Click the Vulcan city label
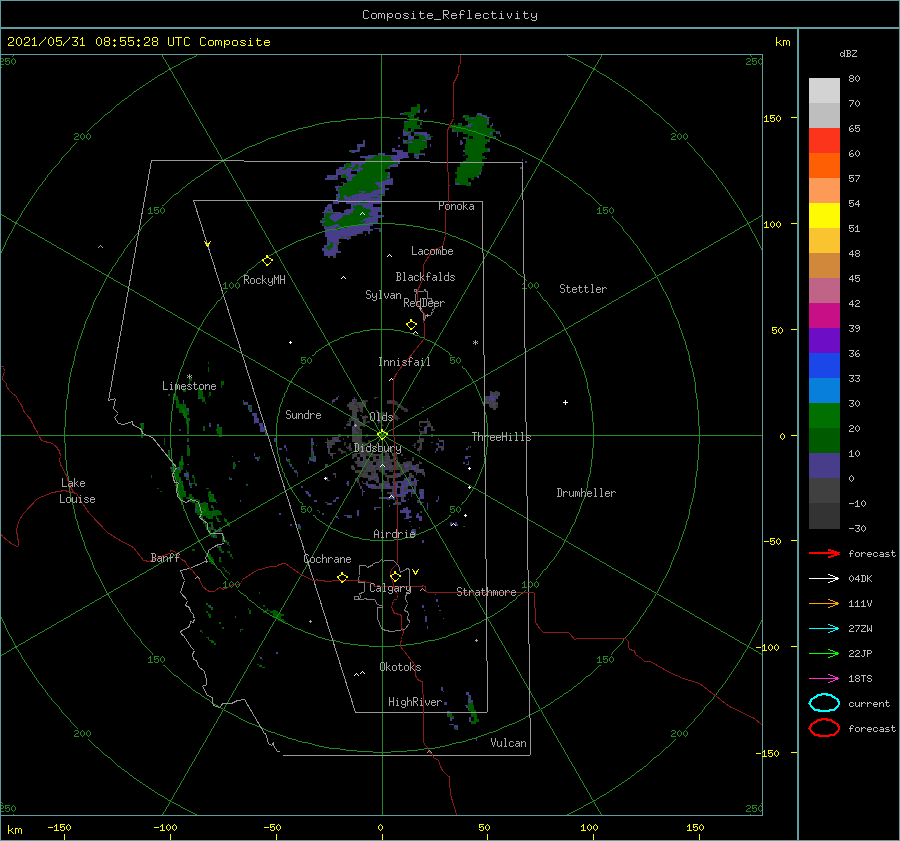Viewport: 900px width, 841px height. 508,743
